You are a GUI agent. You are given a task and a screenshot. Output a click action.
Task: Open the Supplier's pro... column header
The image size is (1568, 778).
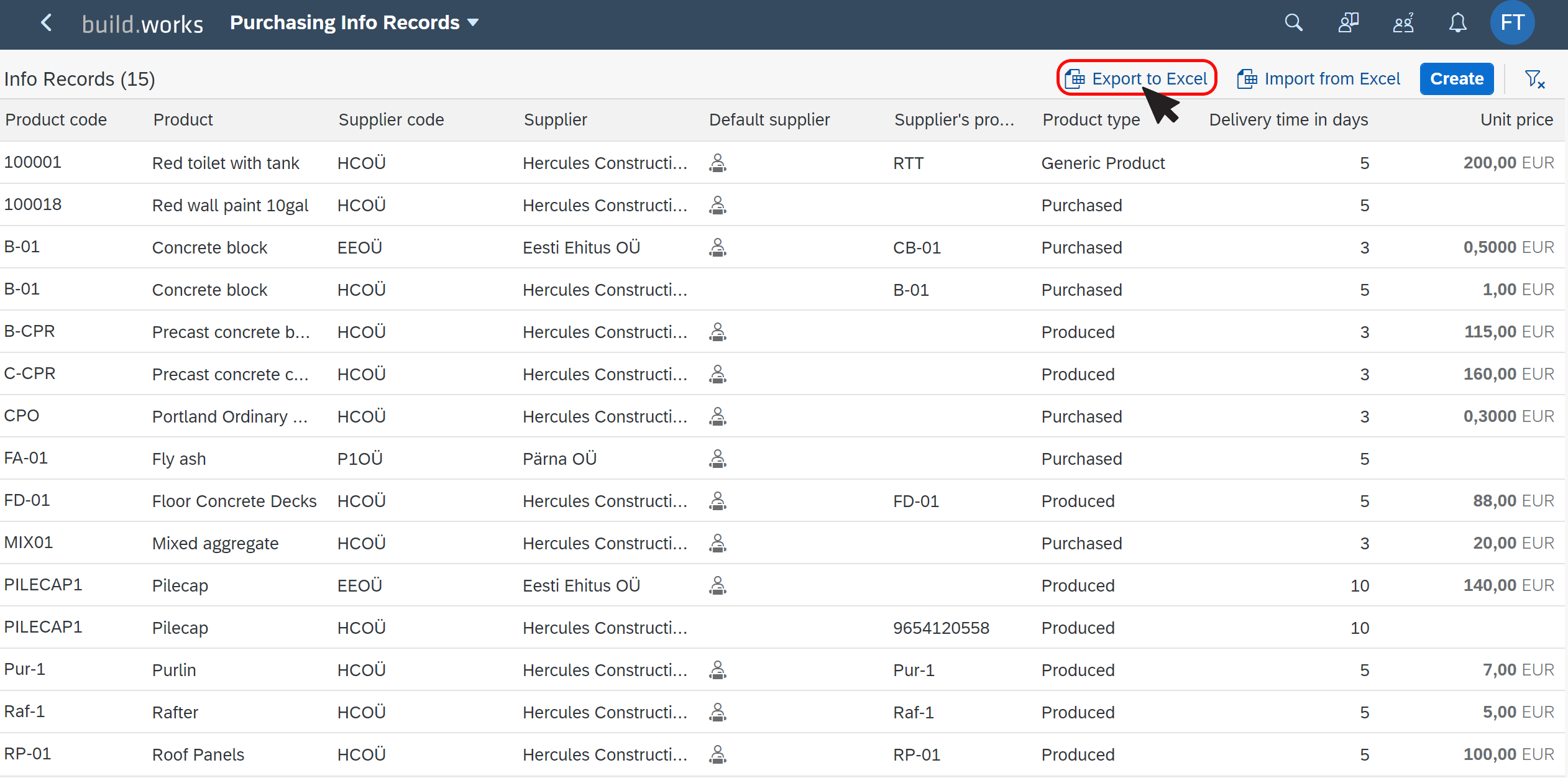(954, 119)
